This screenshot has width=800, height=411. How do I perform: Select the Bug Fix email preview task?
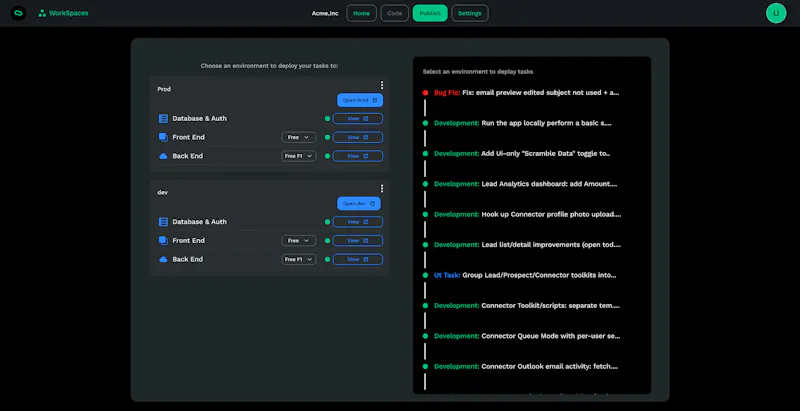coord(527,93)
